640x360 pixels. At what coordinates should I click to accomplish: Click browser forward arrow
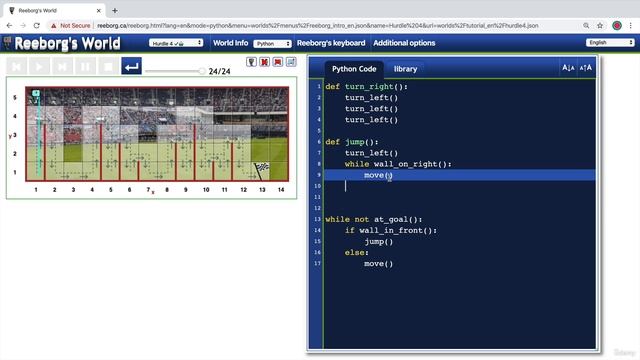23,25
